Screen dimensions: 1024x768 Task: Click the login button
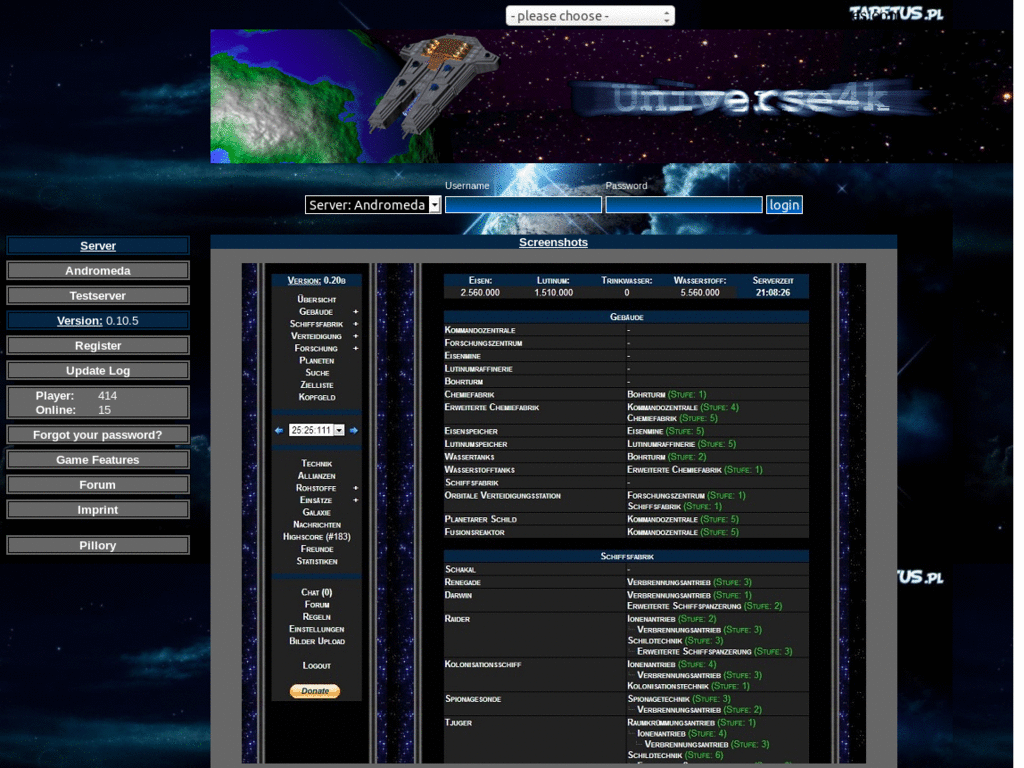point(784,205)
